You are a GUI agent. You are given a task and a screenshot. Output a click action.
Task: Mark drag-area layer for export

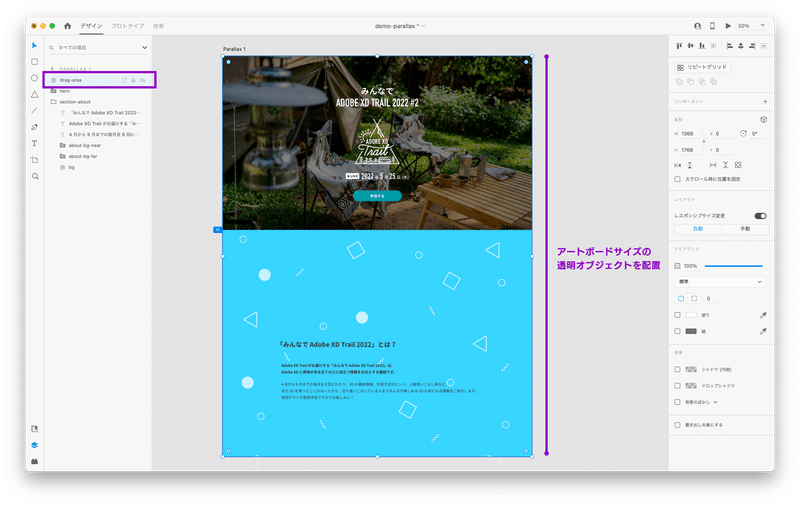(124, 80)
